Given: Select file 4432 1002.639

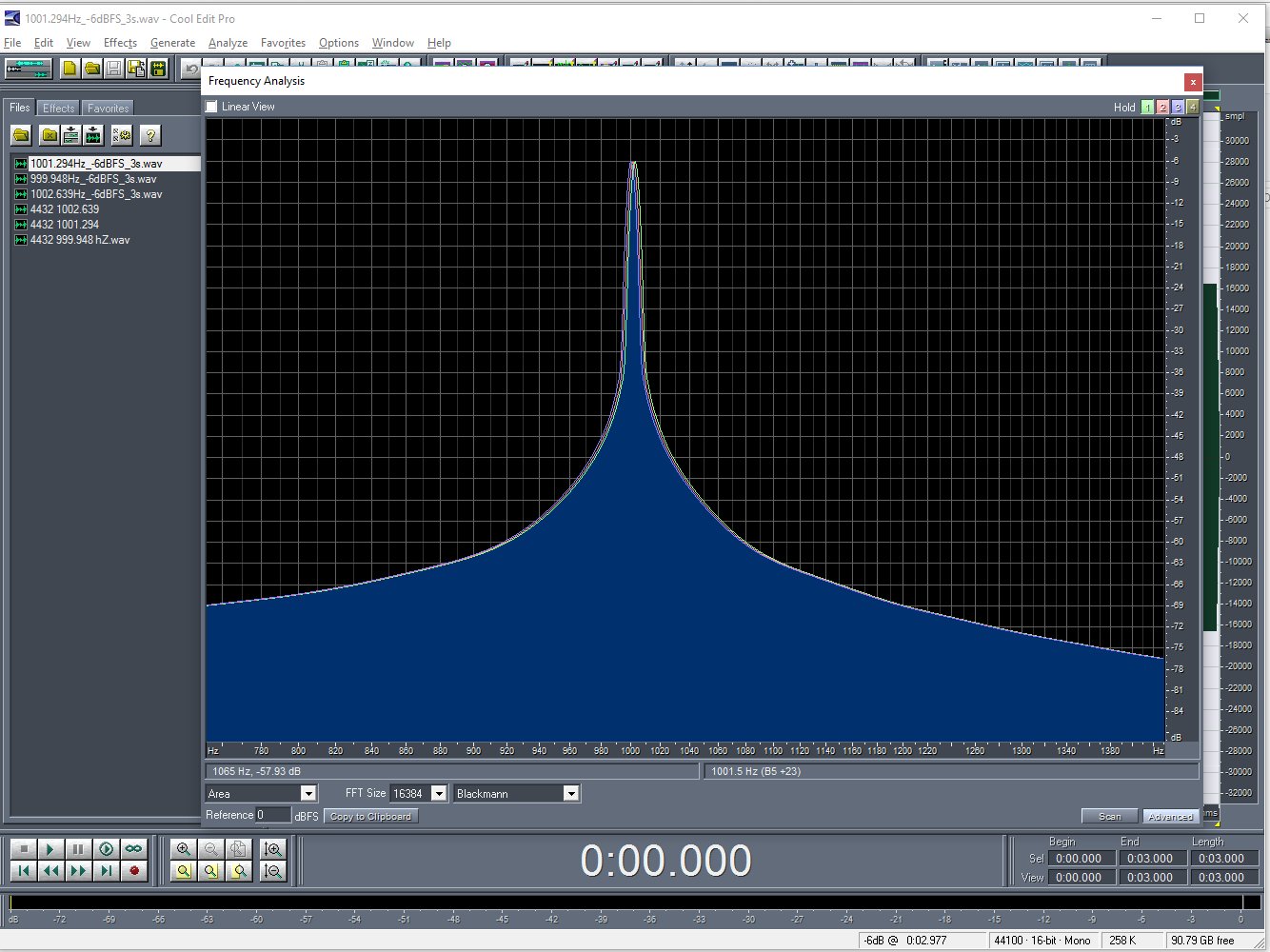Looking at the screenshot, I should coord(65,209).
